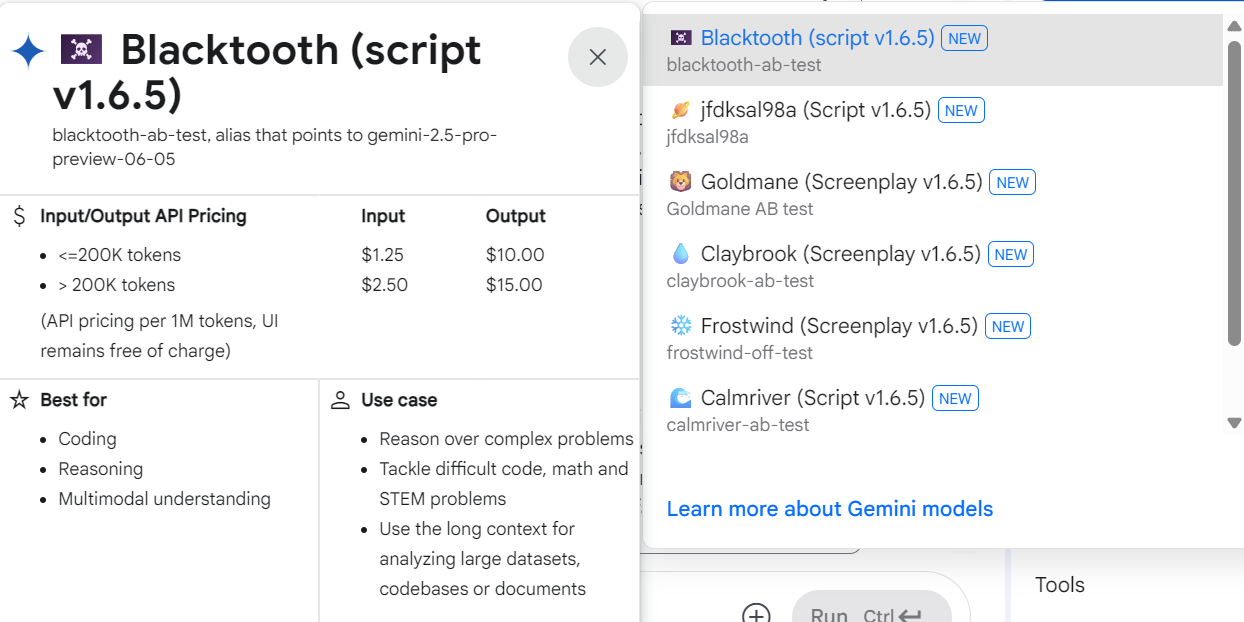1244x622 pixels.
Task: Click the wave icon beside Calmriver
Action: [680, 398]
